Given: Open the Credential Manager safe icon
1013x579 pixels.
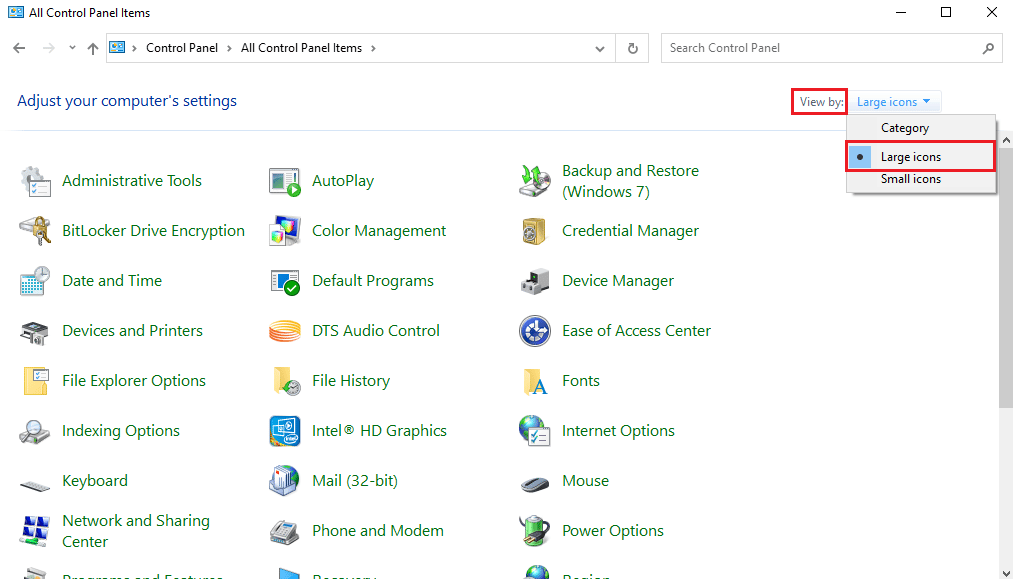Looking at the screenshot, I should click(x=535, y=231).
